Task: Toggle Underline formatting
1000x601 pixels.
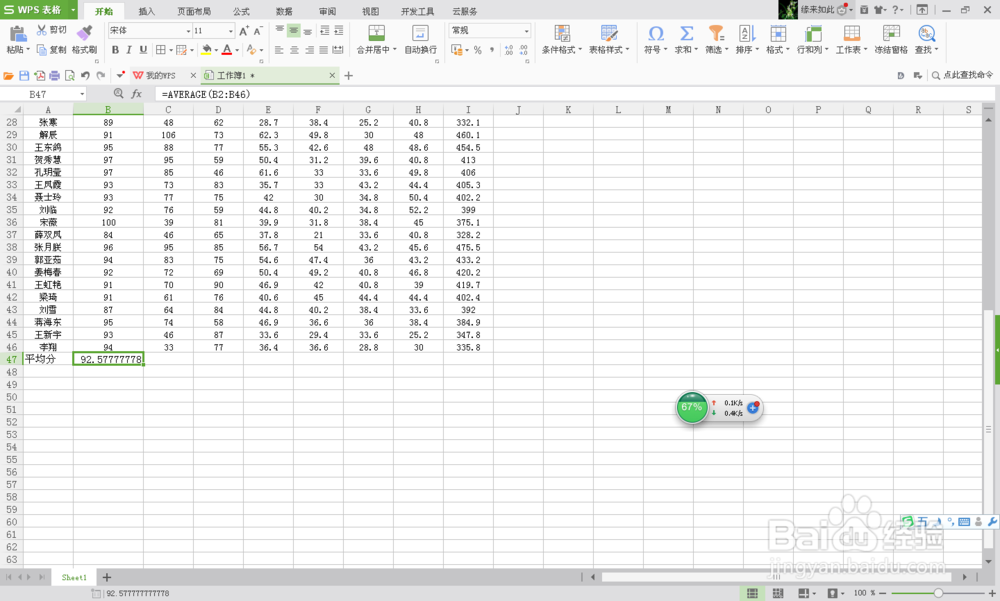Action: (143, 50)
